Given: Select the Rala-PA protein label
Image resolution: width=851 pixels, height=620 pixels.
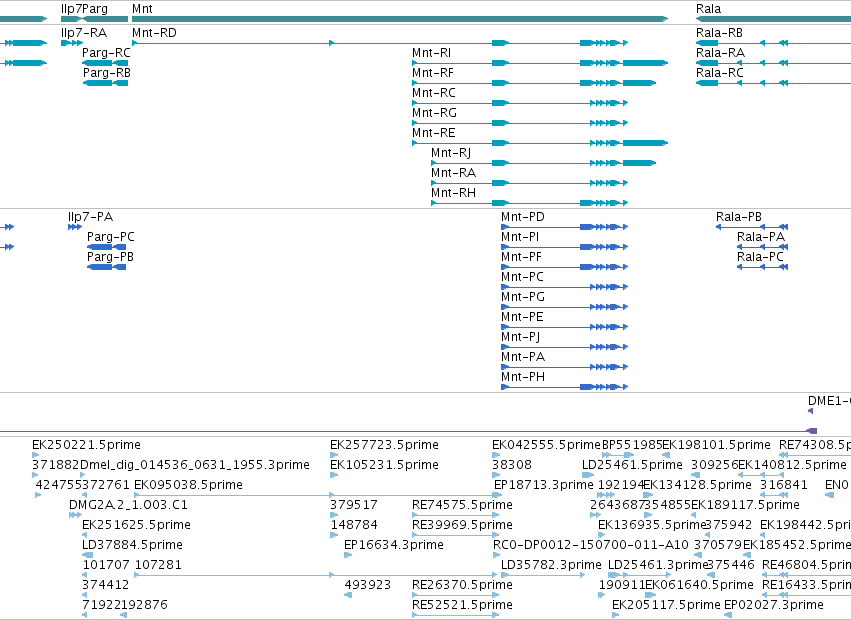Looking at the screenshot, I should coord(761,237).
